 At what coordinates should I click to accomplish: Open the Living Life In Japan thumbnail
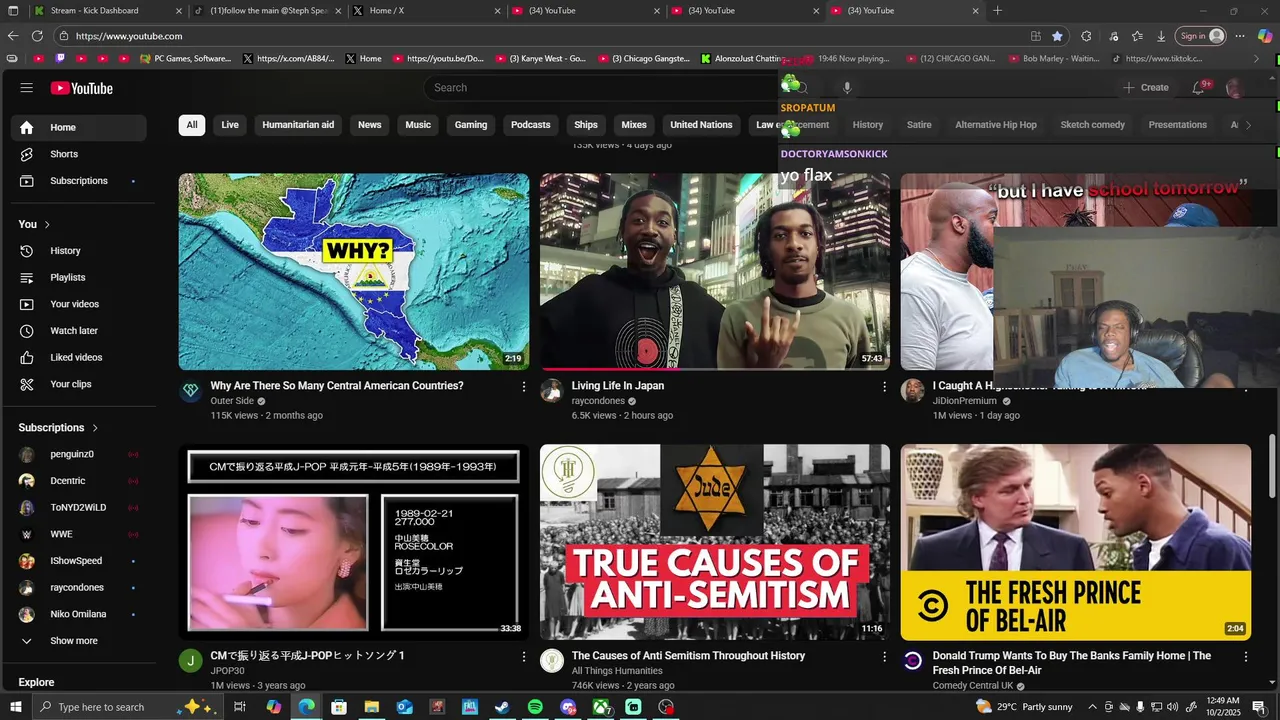tap(714, 272)
